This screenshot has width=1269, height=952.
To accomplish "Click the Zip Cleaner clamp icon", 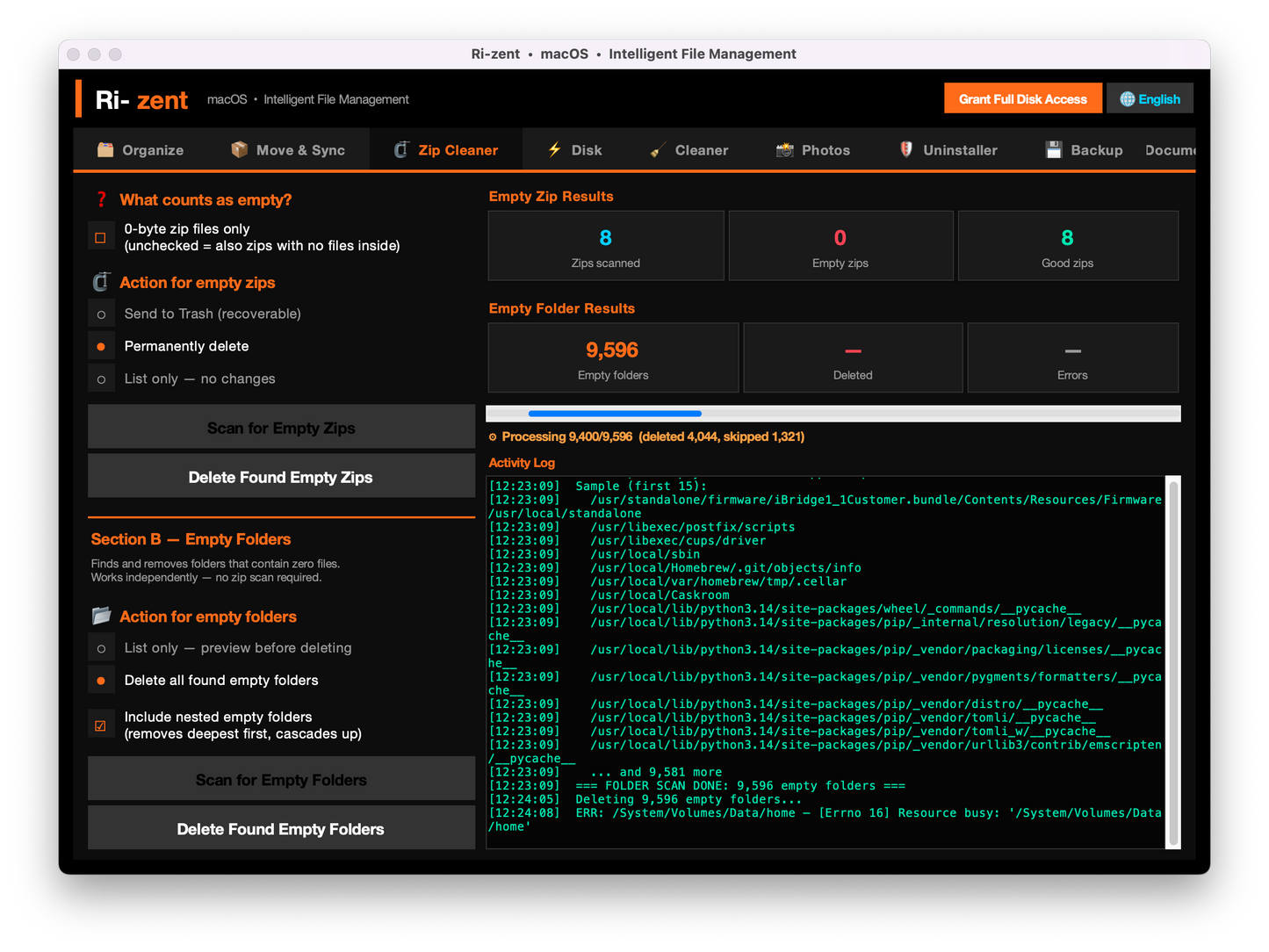I will [x=401, y=150].
